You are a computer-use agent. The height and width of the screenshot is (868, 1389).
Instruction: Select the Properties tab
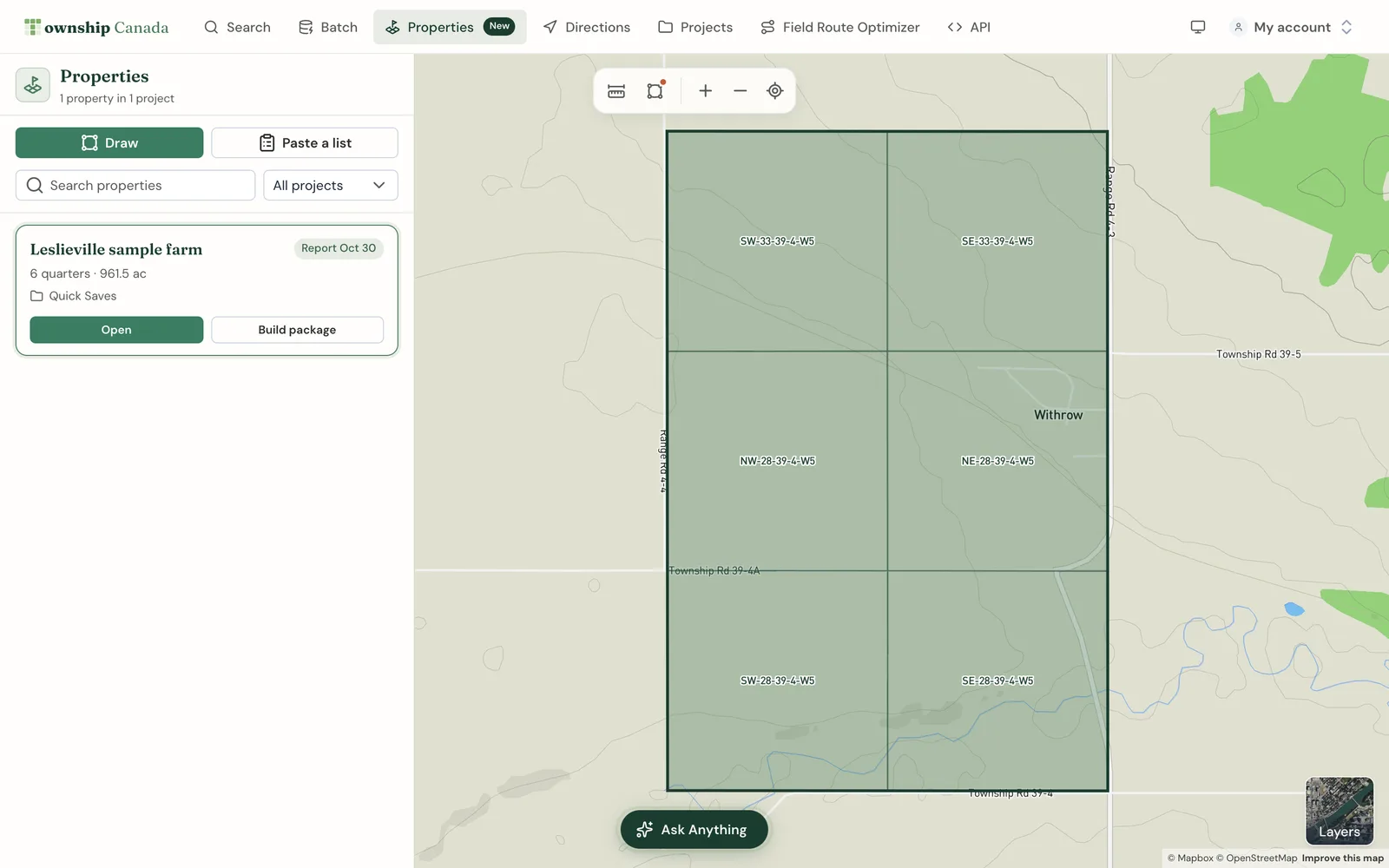(450, 27)
